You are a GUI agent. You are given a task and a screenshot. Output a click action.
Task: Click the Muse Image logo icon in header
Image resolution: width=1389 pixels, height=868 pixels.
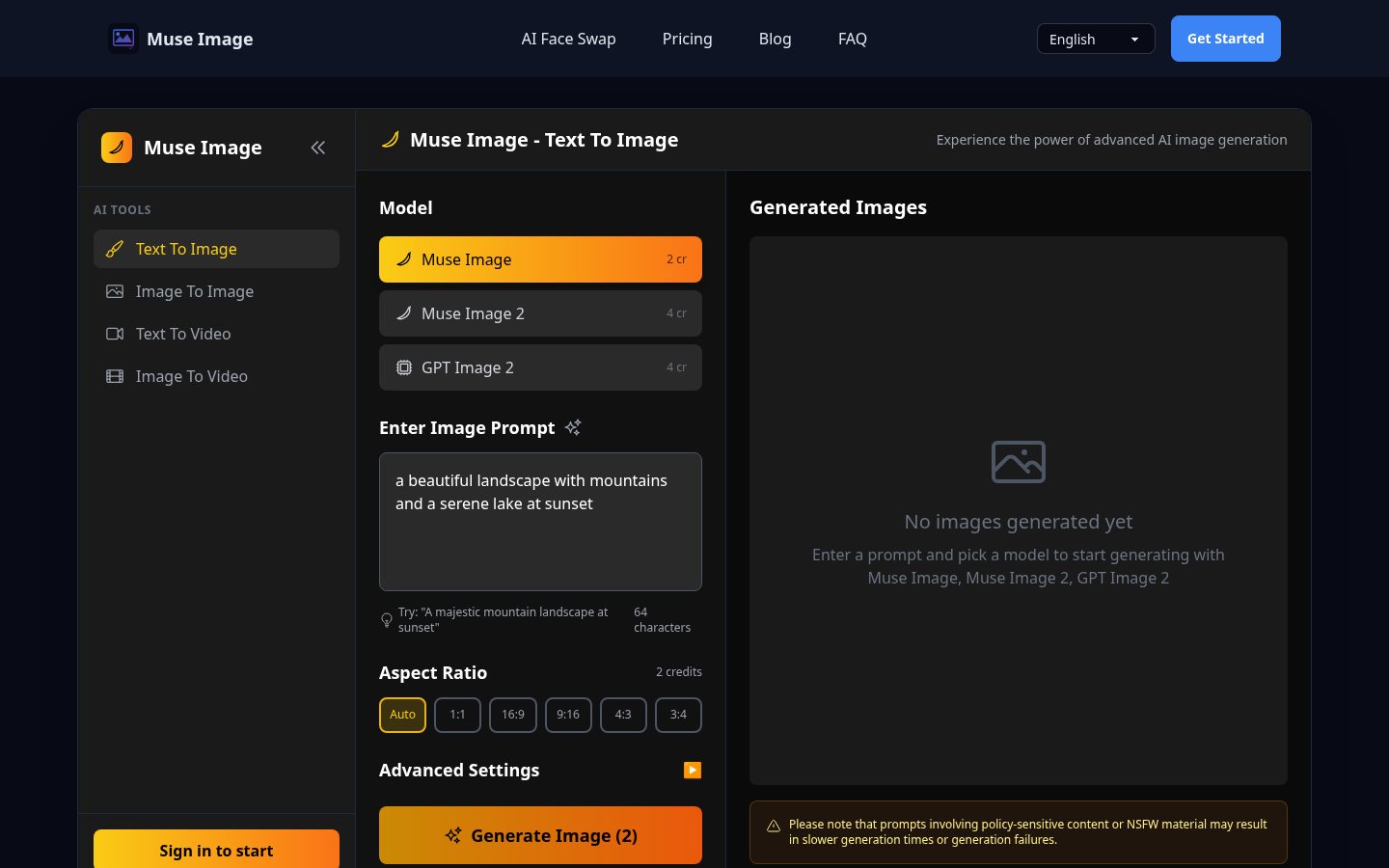click(123, 39)
